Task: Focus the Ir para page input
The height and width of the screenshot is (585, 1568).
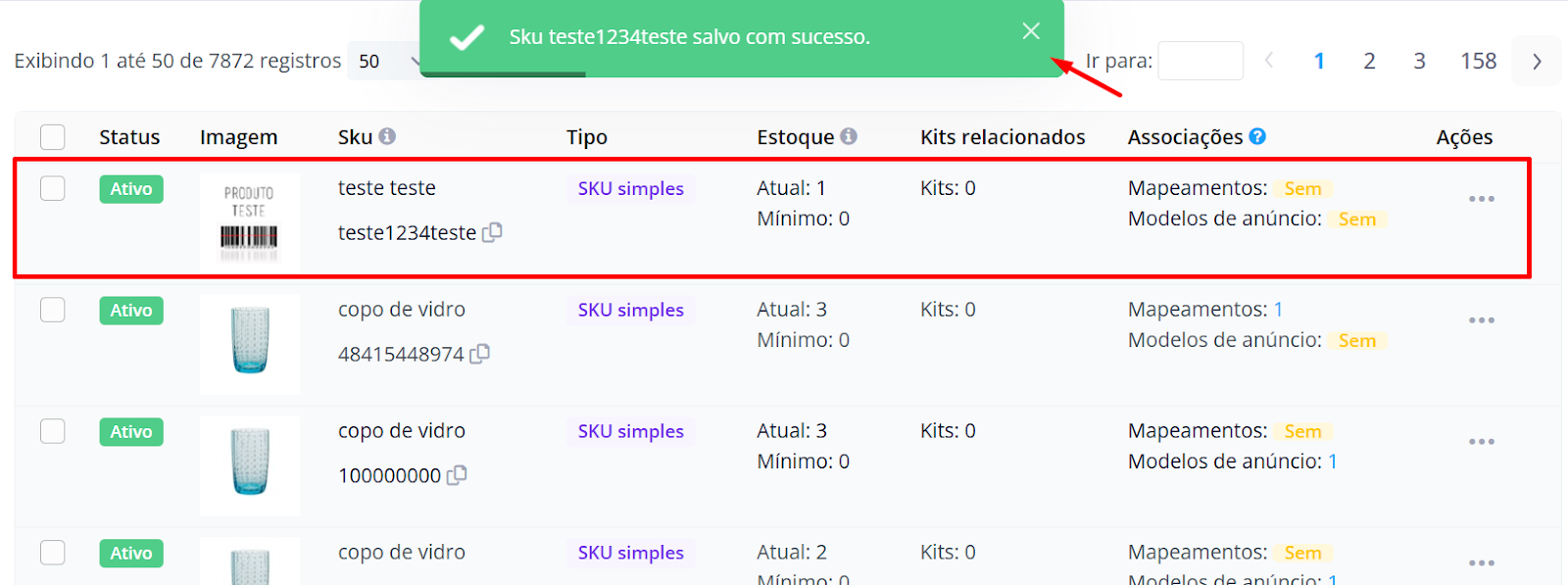Action: (x=1200, y=61)
